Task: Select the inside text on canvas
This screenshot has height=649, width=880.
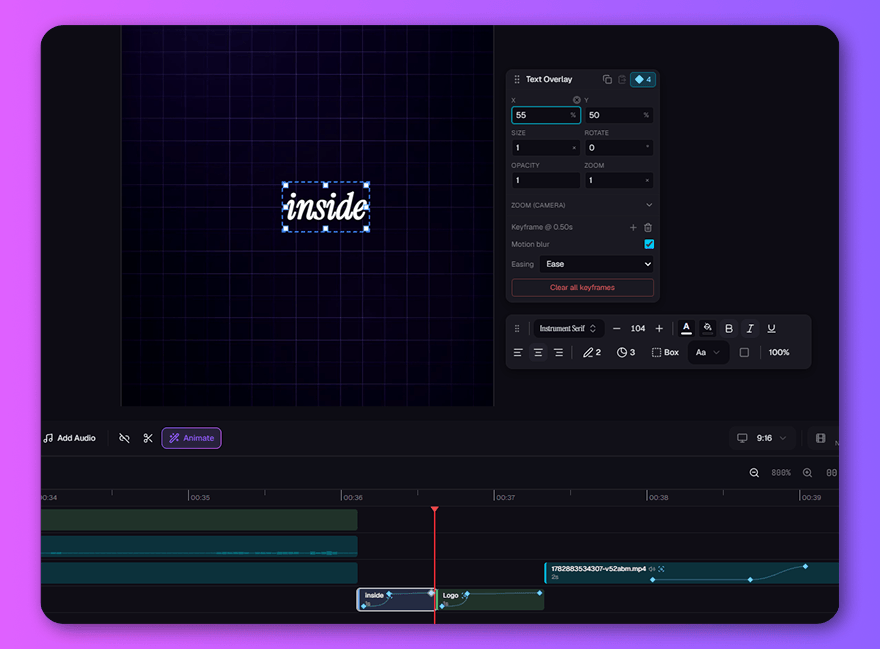Action: pyautogui.click(x=326, y=207)
